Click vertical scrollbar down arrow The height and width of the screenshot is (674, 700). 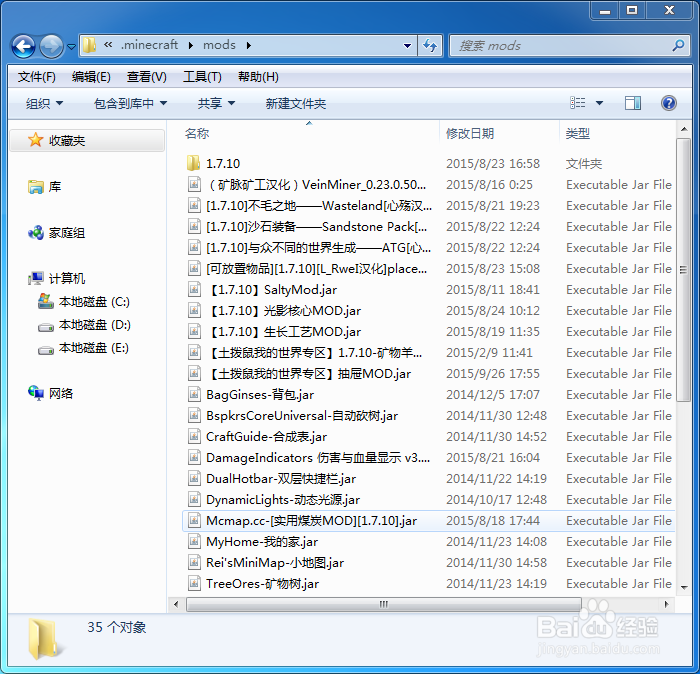tap(683, 587)
